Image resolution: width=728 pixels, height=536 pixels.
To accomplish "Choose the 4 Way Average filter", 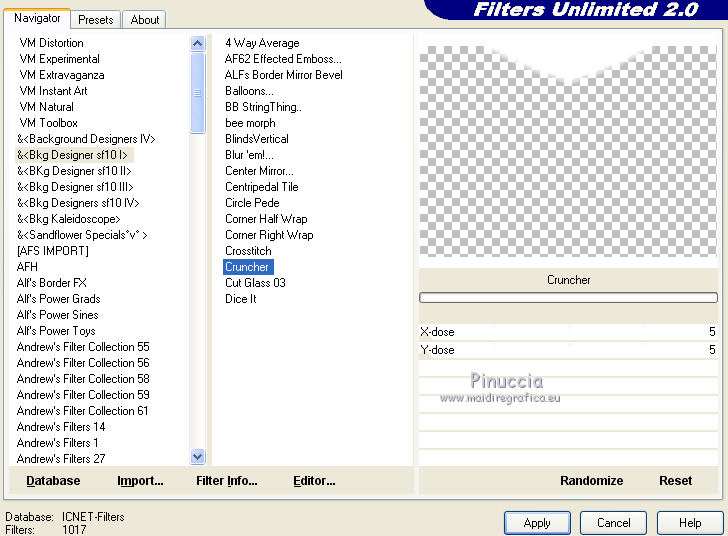I will click(x=262, y=43).
